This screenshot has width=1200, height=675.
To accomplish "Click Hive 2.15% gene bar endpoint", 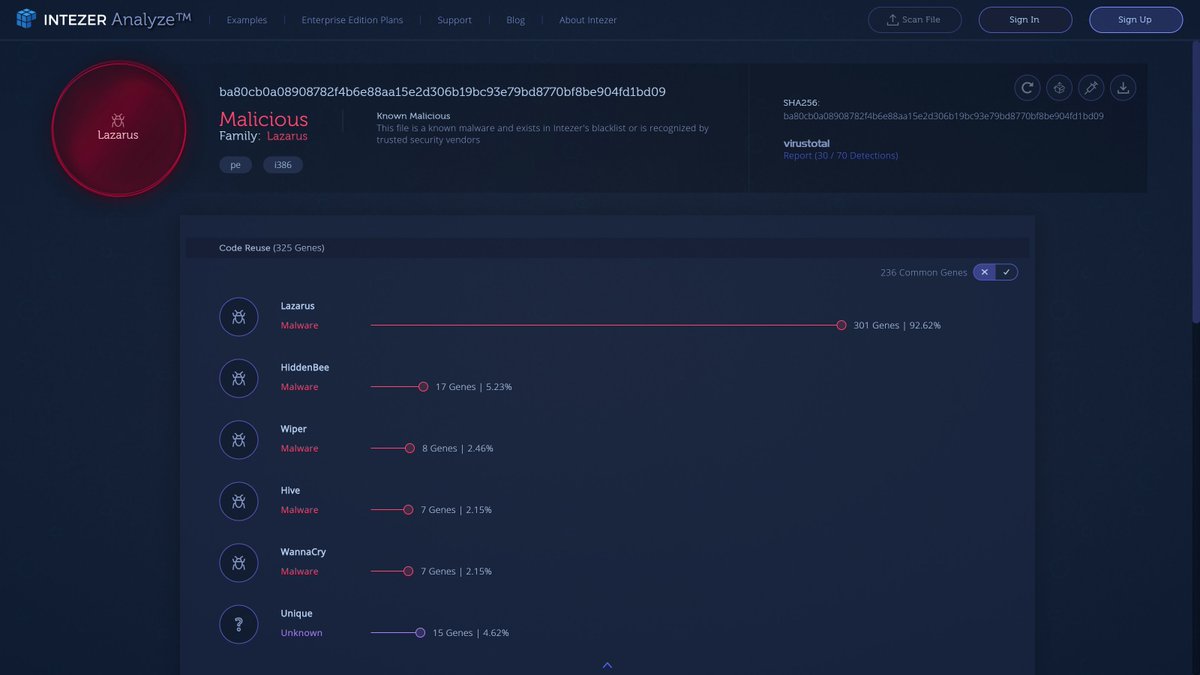I will 408,509.
